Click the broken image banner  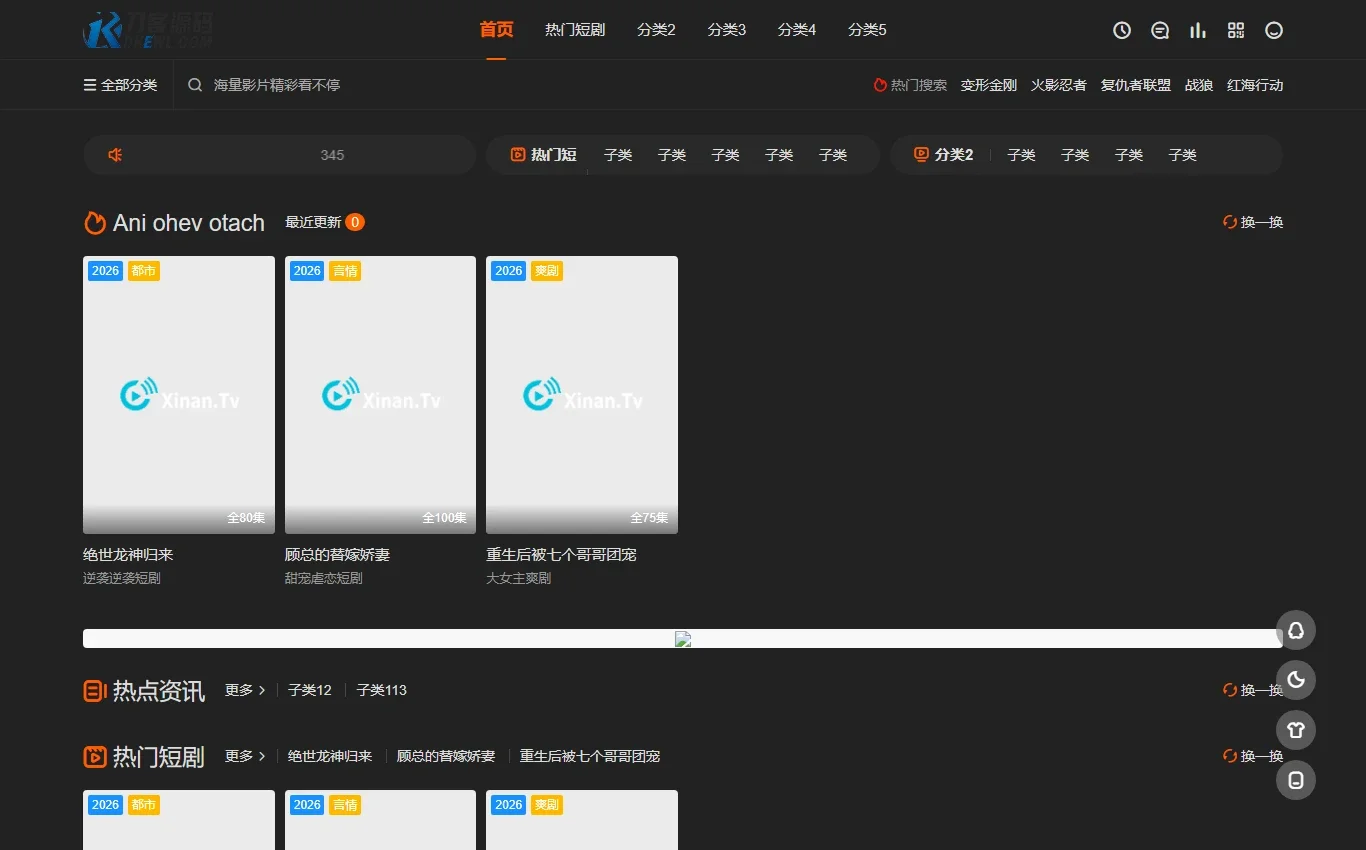coord(683,638)
